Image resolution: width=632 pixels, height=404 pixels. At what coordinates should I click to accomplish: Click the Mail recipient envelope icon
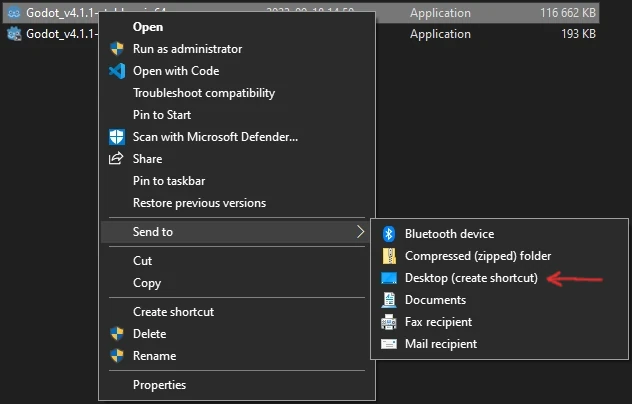coord(389,344)
